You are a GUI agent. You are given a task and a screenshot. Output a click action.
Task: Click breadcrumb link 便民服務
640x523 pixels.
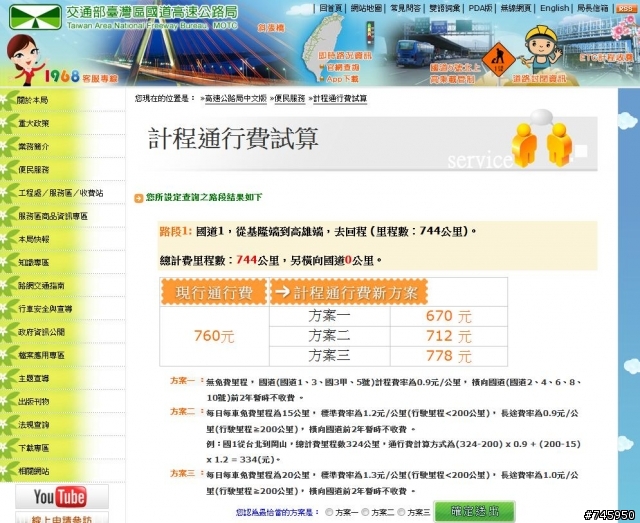point(289,99)
